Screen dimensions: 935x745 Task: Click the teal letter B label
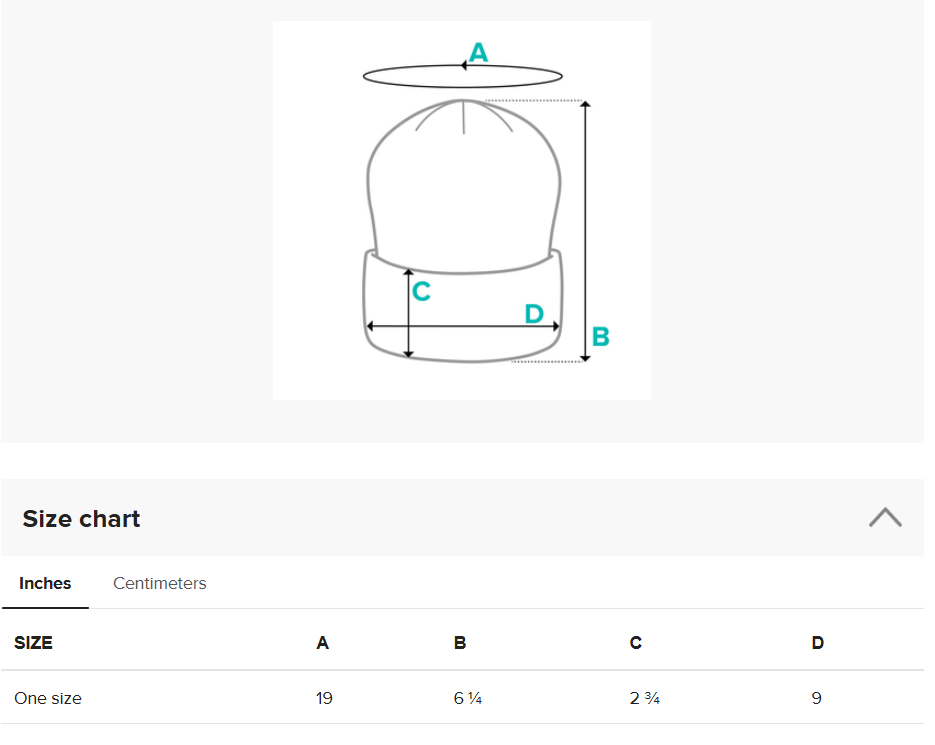coord(600,336)
